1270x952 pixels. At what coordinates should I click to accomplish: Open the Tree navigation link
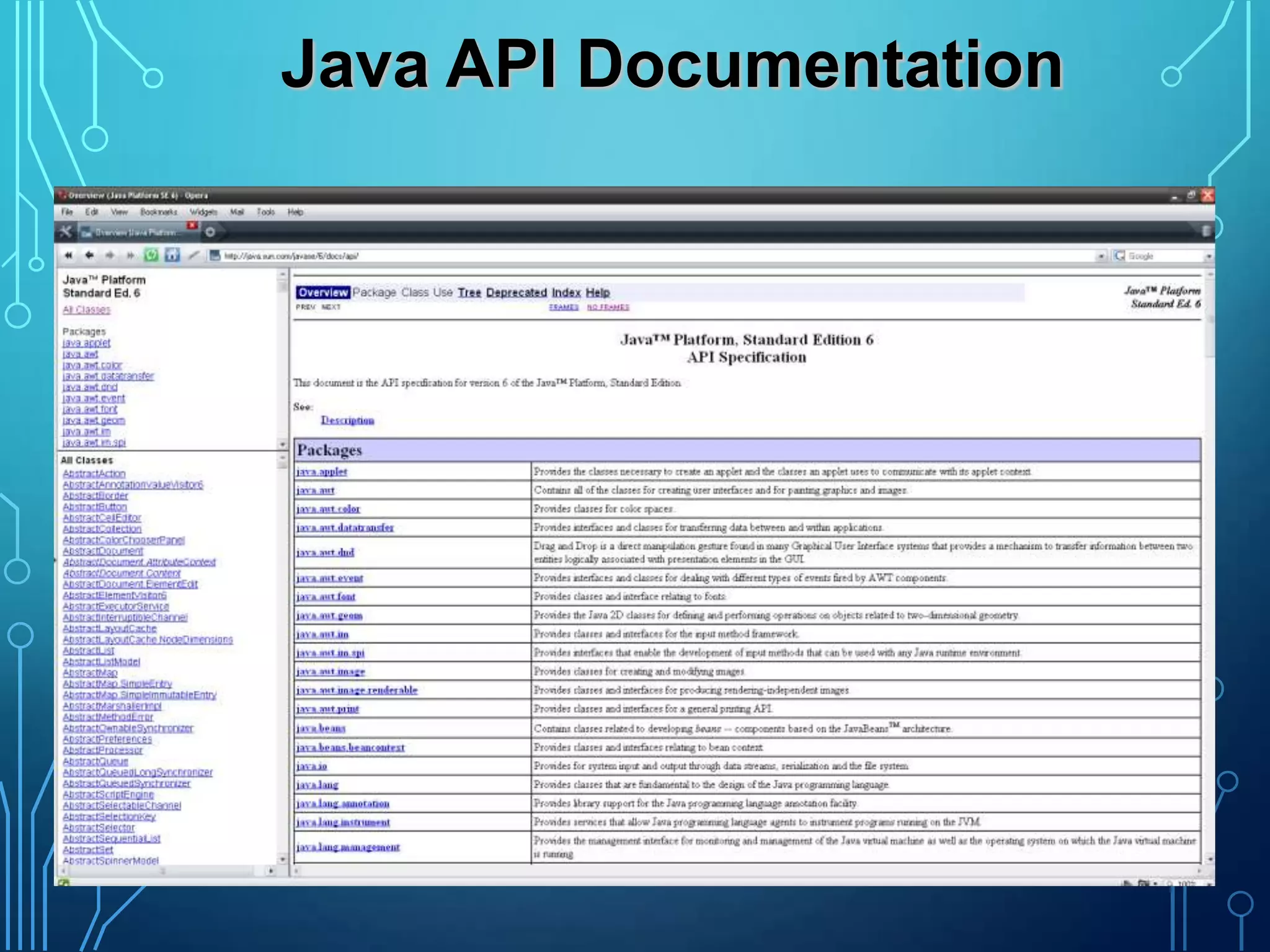click(x=469, y=293)
